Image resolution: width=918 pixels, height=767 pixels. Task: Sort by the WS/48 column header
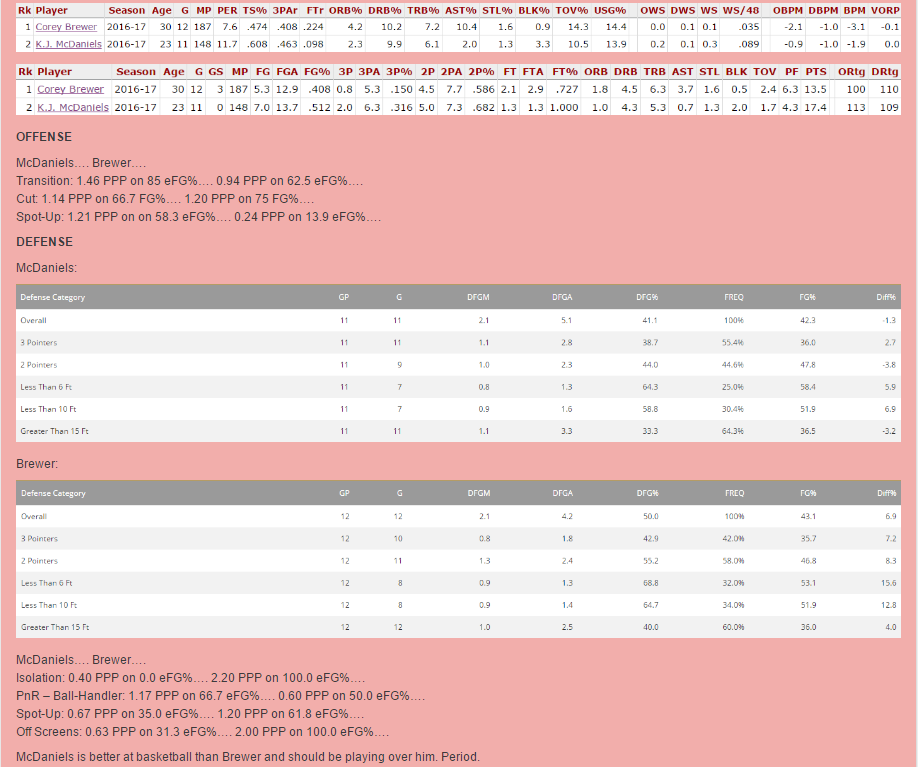coord(741,10)
